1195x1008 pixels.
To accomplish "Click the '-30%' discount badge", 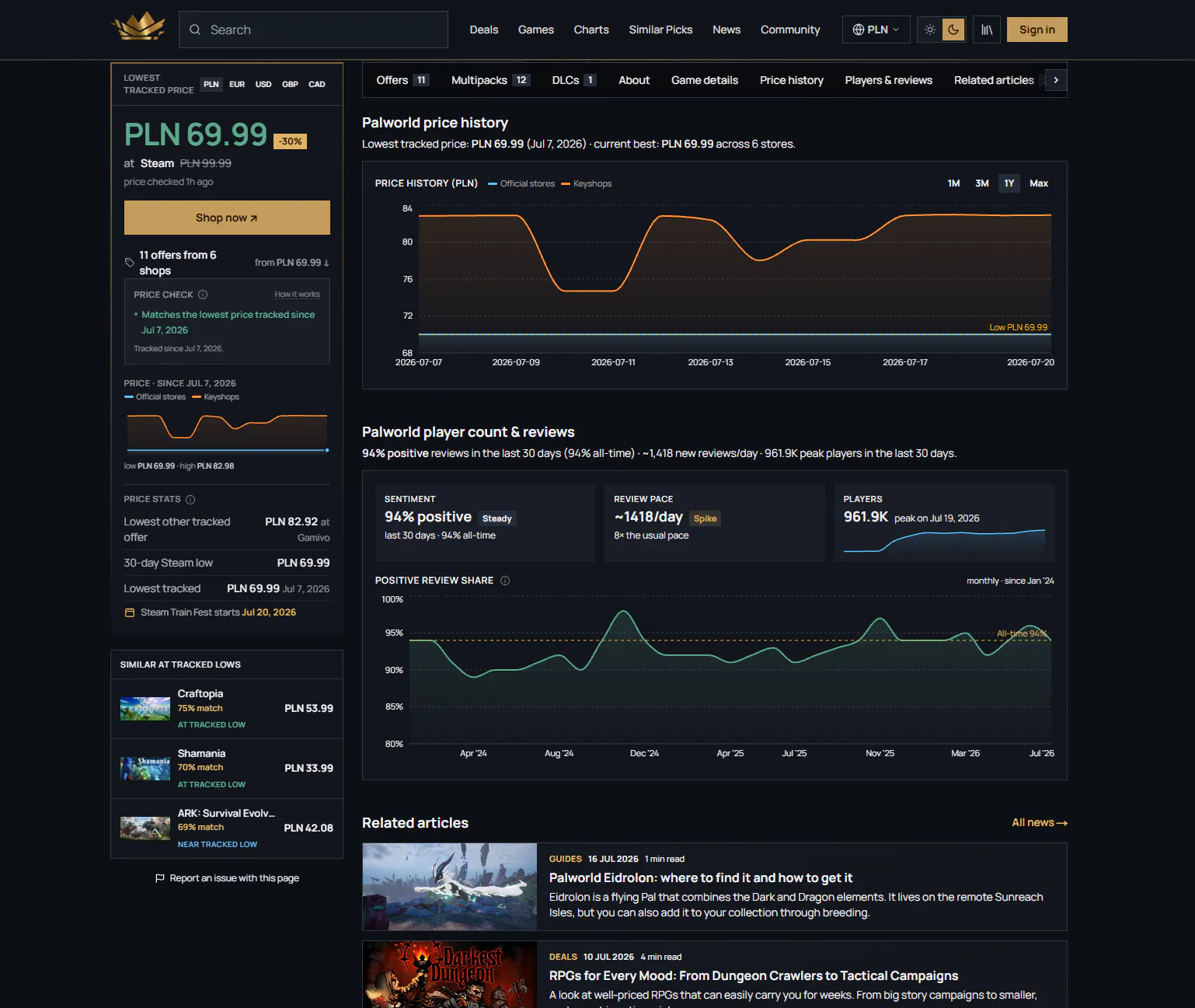I will click(291, 141).
